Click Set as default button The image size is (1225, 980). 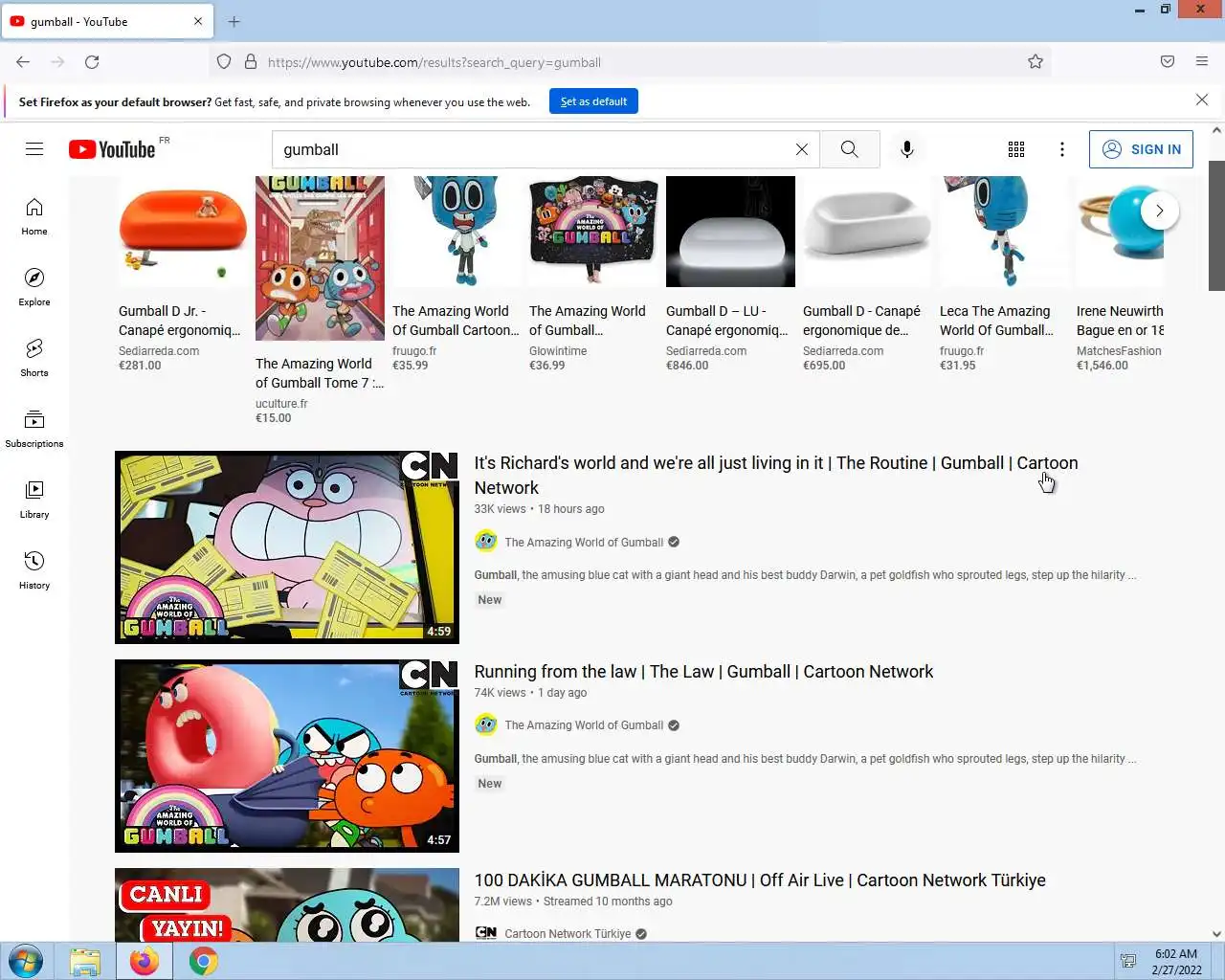click(593, 101)
